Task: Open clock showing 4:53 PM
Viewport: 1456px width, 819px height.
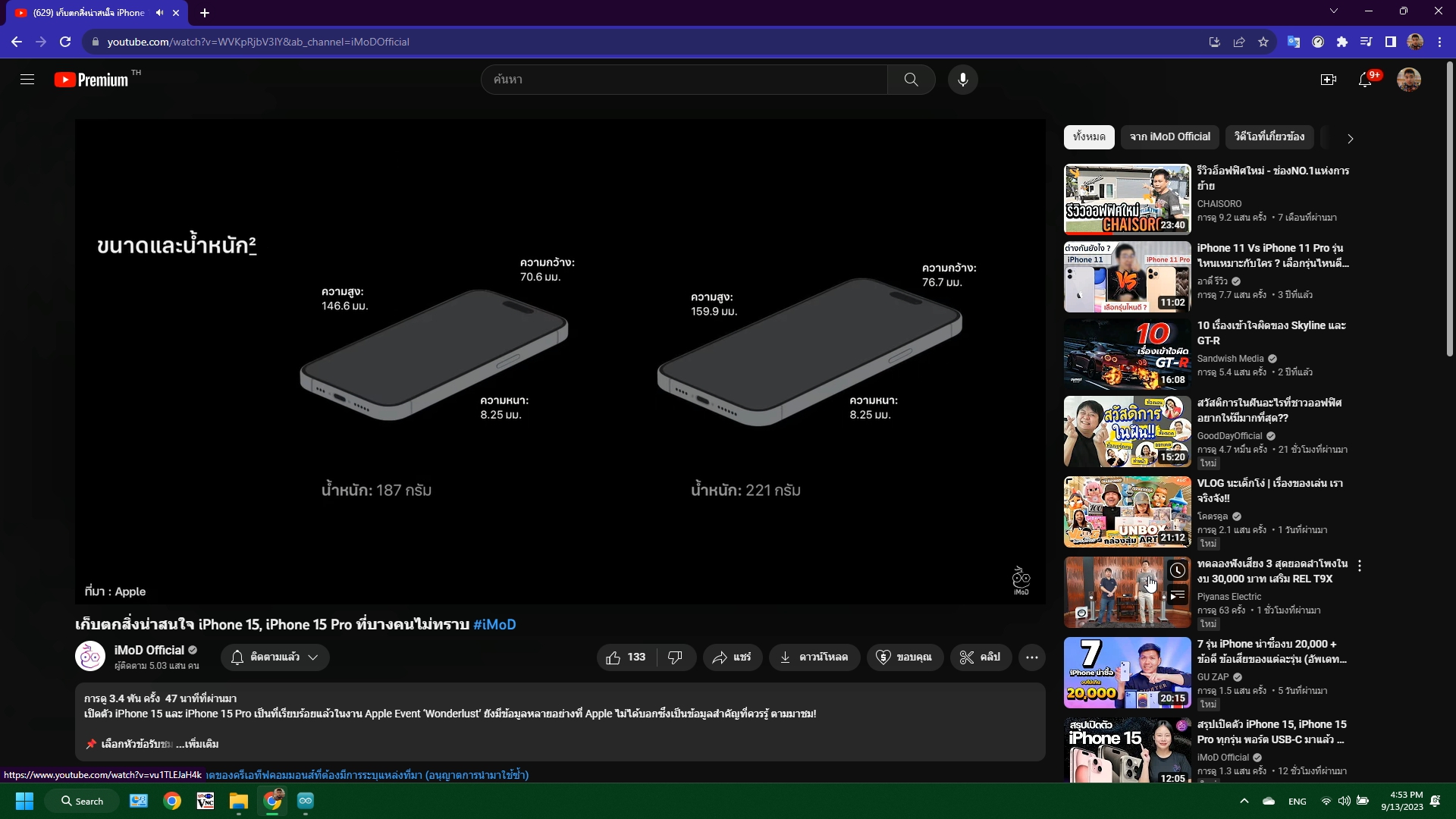Action: pos(1402,801)
